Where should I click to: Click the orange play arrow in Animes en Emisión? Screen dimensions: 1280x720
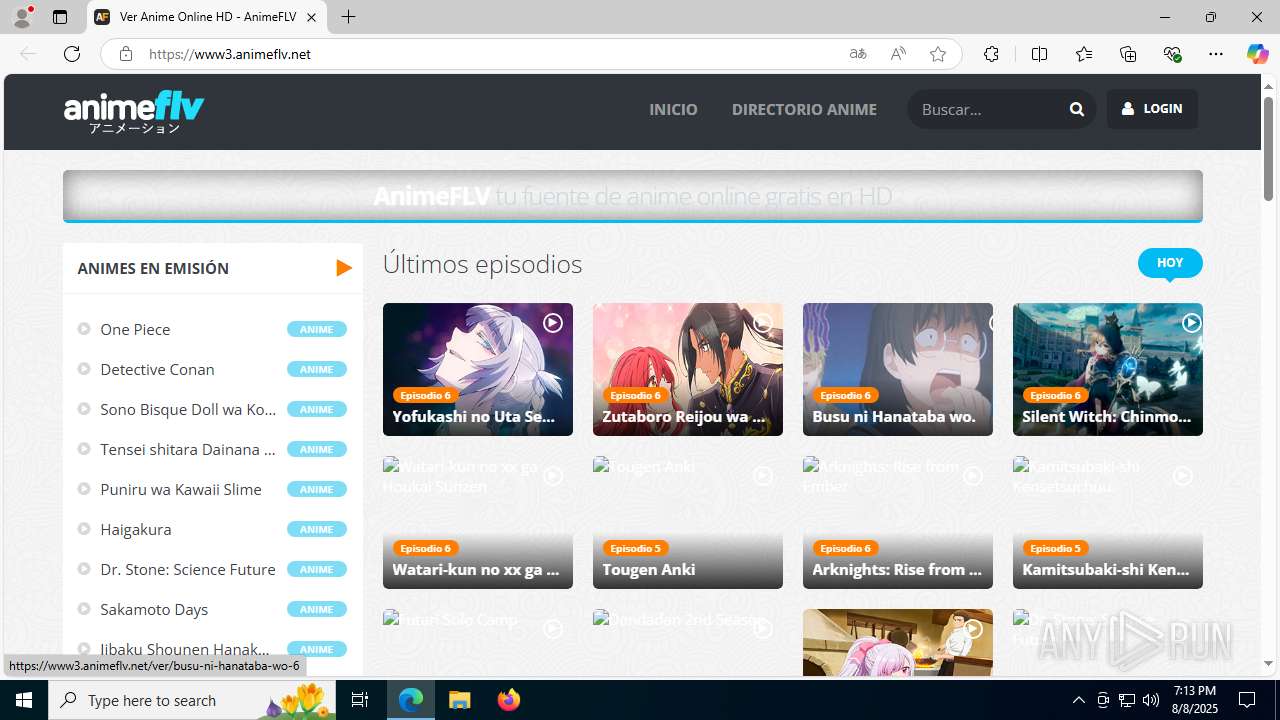click(344, 268)
